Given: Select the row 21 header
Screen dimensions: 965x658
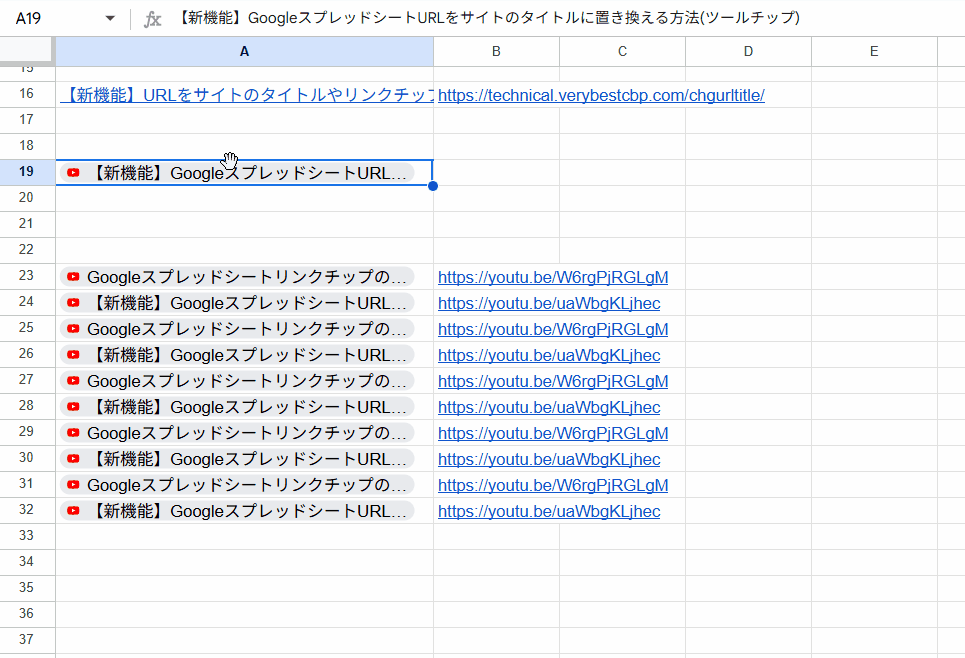Looking at the screenshot, I should tap(27, 223).
